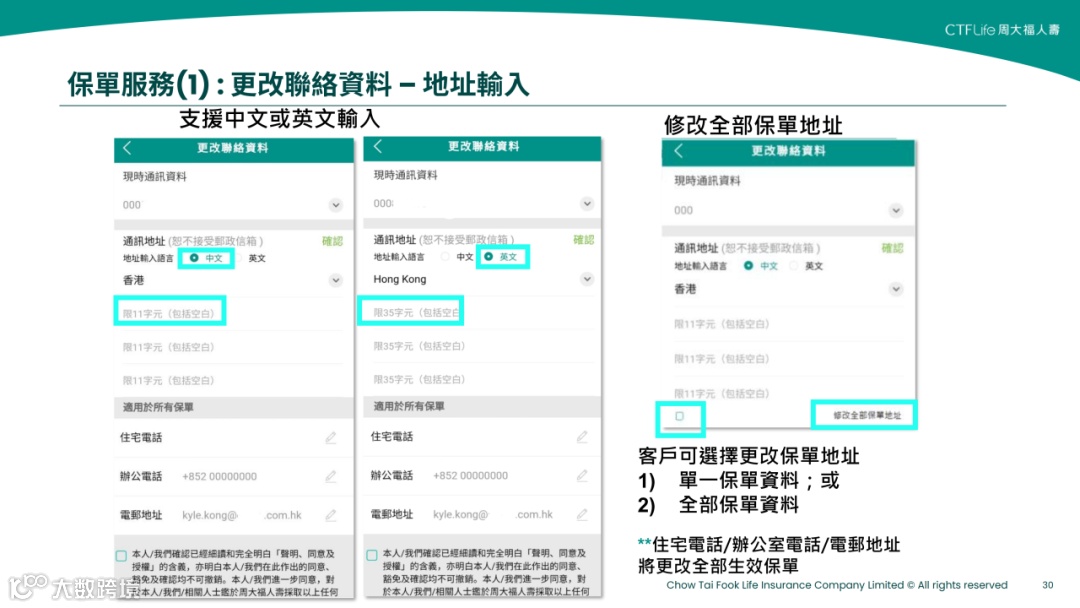The height and width of the screenshot is (608, 1080).
Task: Click the 限11字元（包括空白）address input field
Action: coord(170,311)
